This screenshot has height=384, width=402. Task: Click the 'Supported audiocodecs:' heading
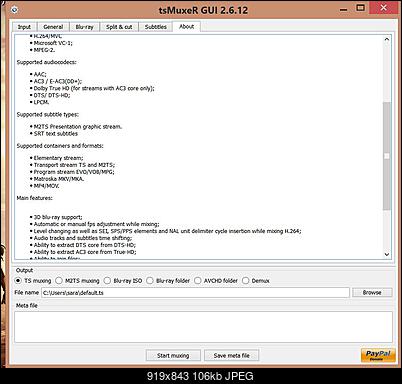point(47,62)
